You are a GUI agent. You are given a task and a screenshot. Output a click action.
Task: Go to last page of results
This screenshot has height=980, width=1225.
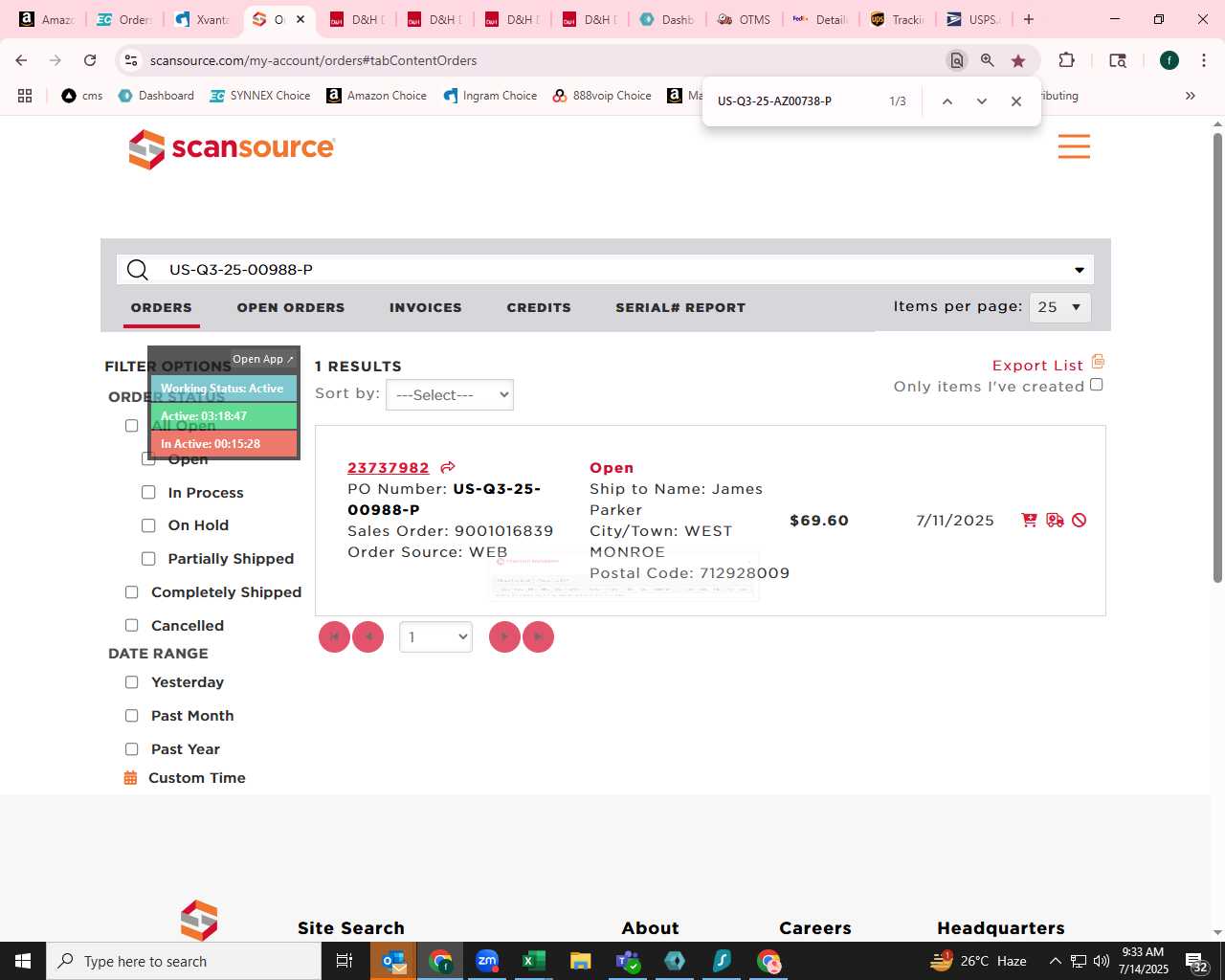(538, 636)
